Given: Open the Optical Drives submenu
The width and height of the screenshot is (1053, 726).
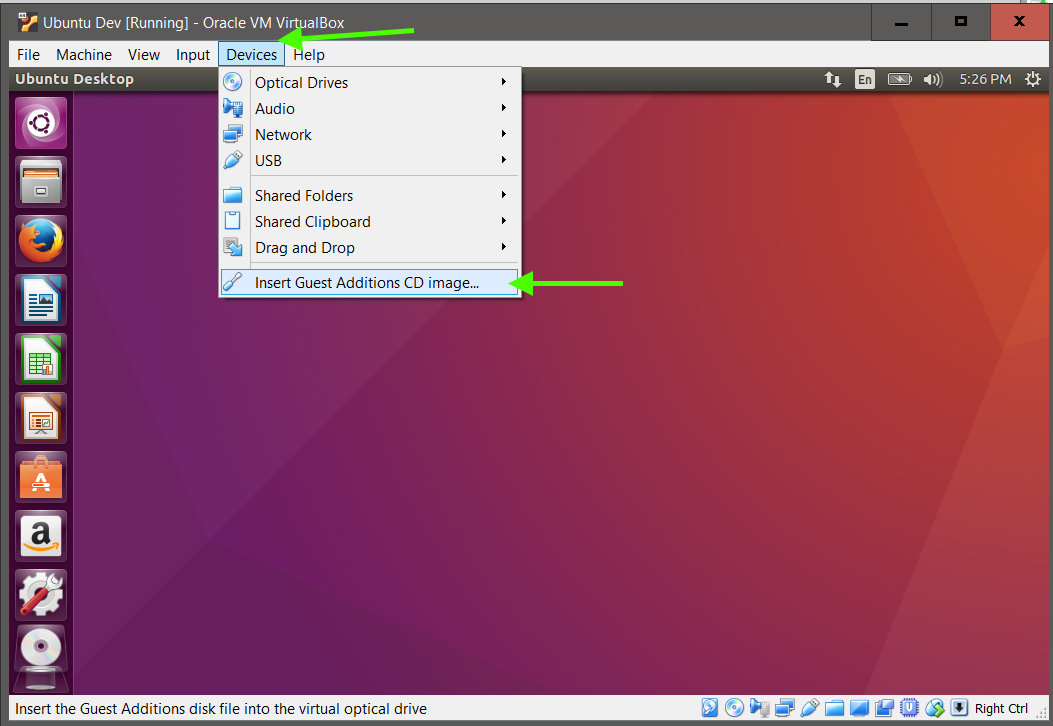Looking at the screenshot, I should pos(369,82).
